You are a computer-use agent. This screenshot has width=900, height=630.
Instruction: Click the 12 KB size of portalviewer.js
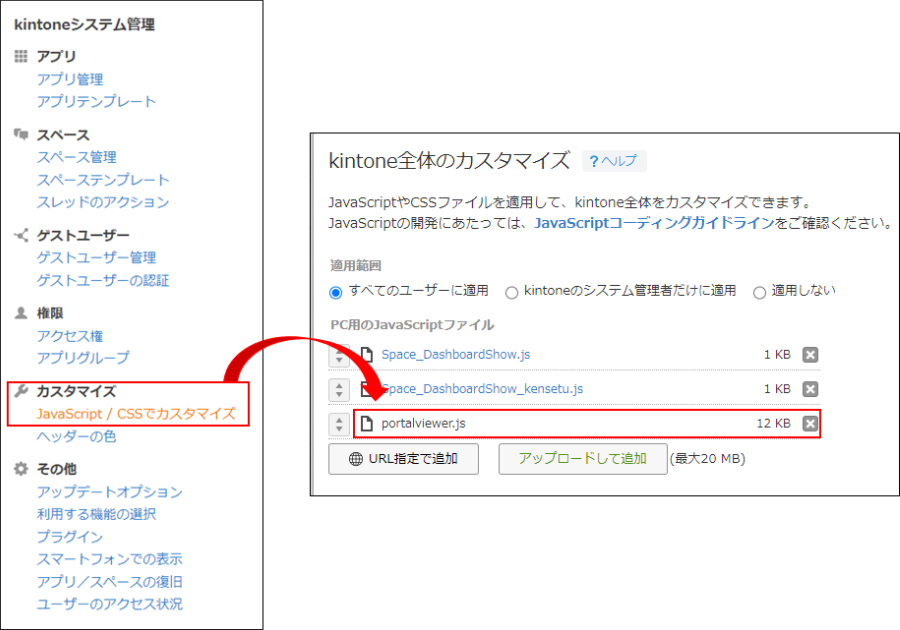pos(774,423)
